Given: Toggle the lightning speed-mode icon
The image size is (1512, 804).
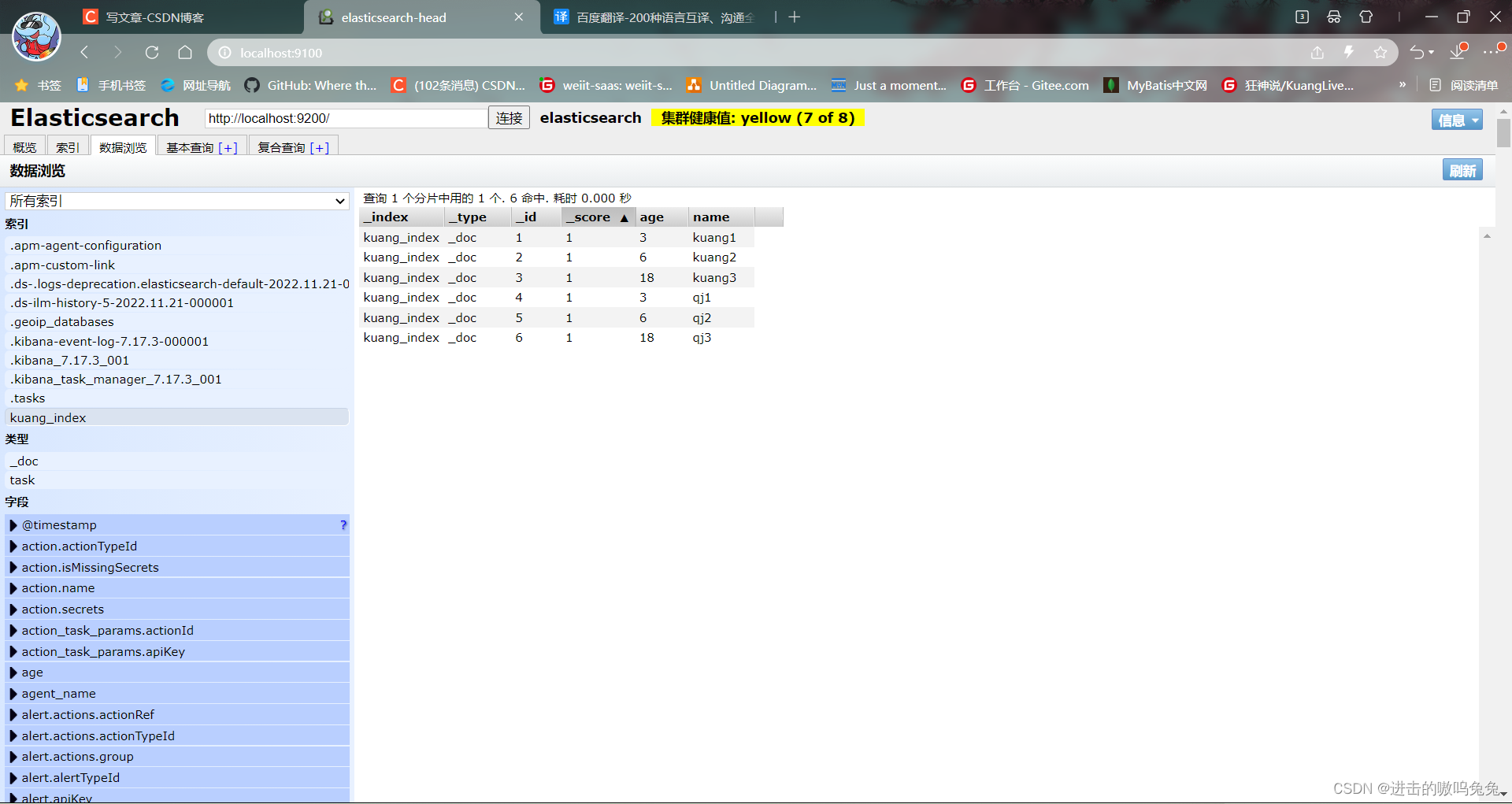Looking at the screenshot, I should click(1349, 53).
